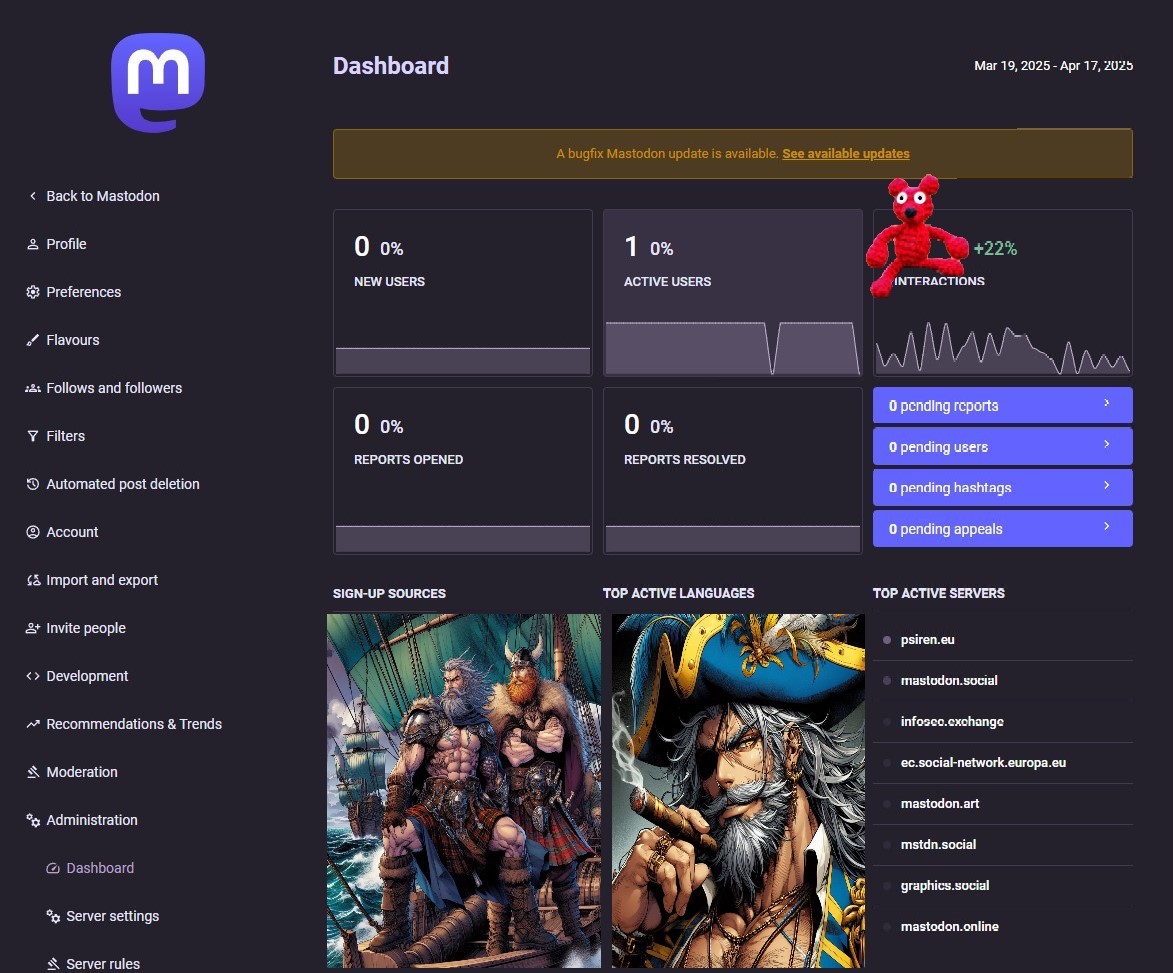The width and height of the screenshot is (1173, 973).
Task: Click the Active Users stat card
Action: [x=732, y=292]
